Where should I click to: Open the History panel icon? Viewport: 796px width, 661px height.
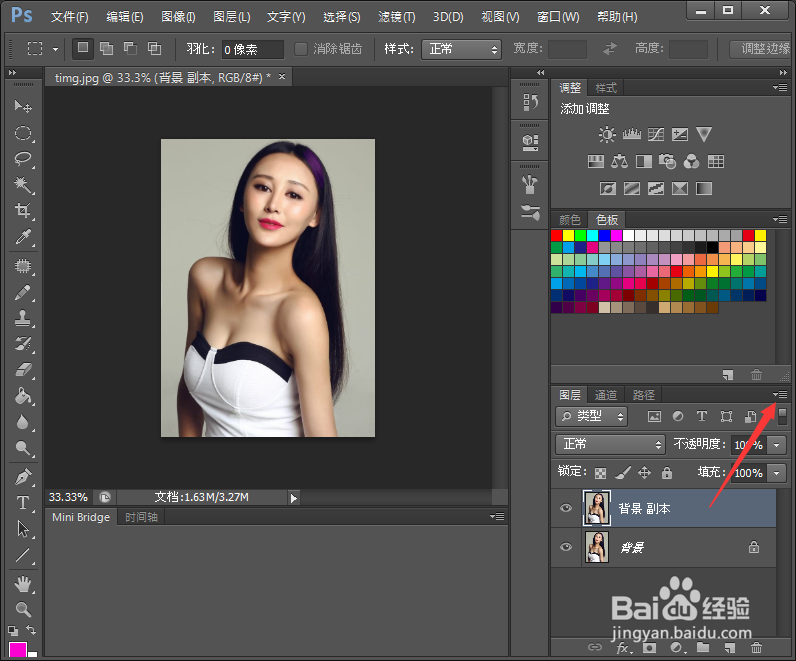click(x=530, y=102)
